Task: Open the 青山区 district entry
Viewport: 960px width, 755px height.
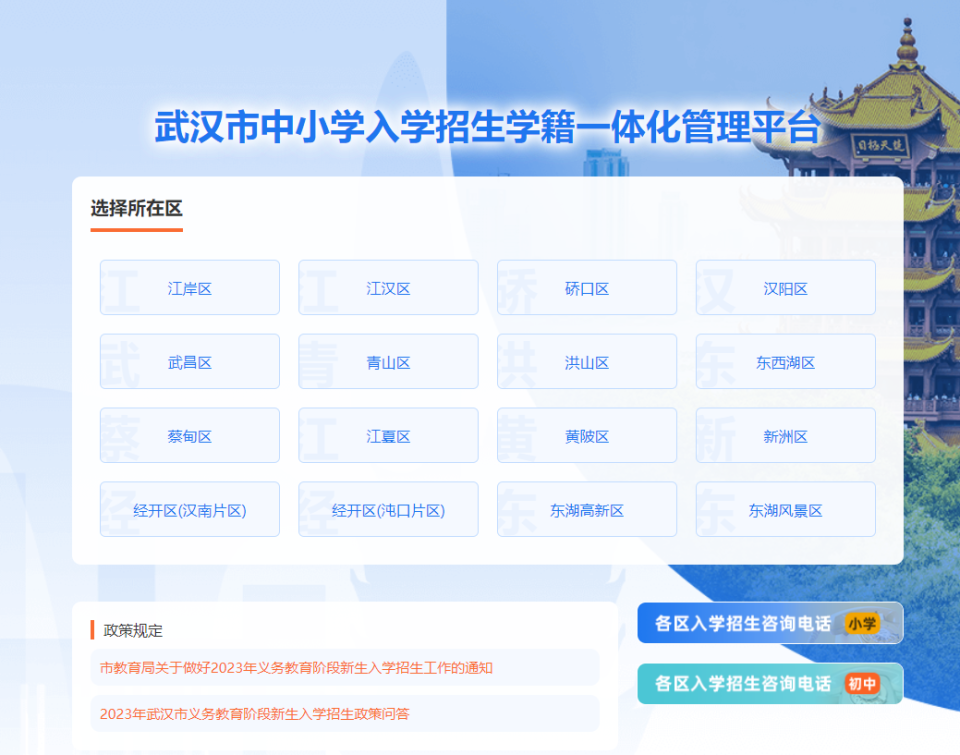Action: [x=388, y=362]
